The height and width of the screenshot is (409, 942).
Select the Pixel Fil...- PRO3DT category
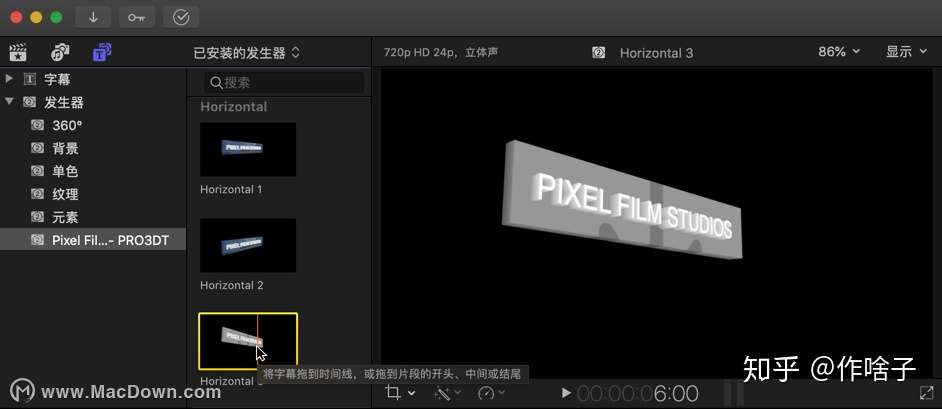[93, 240]
